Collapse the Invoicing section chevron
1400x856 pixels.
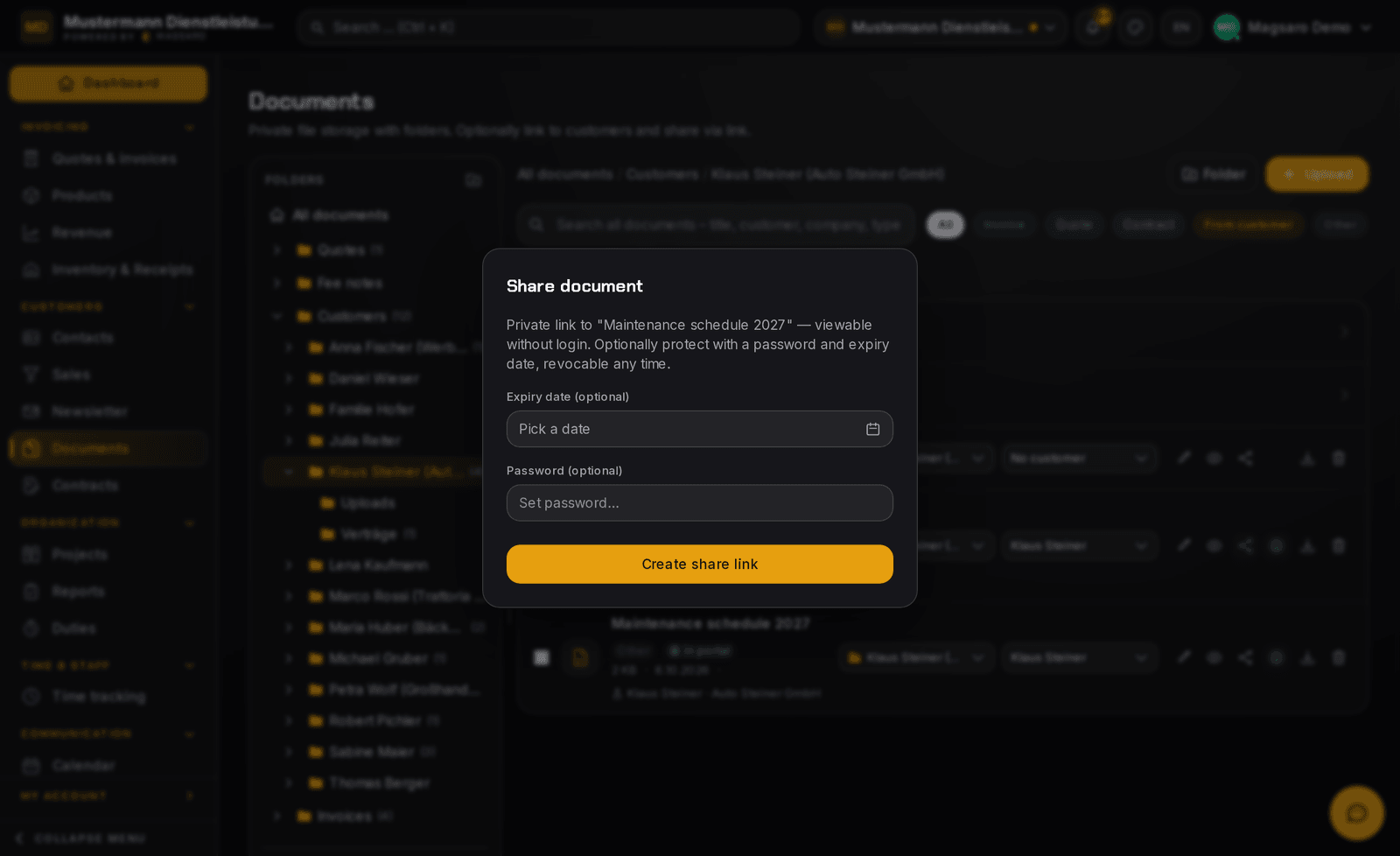189,127
